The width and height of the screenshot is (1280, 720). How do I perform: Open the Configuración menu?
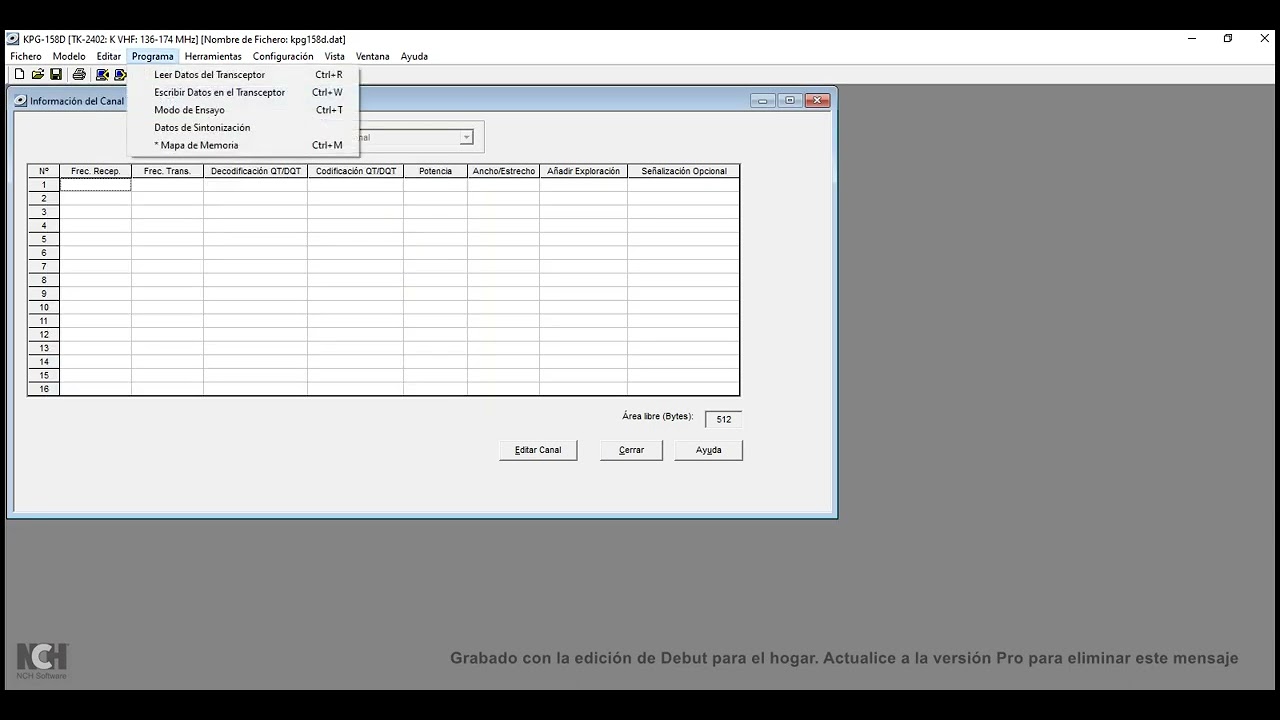pos(283,56)
